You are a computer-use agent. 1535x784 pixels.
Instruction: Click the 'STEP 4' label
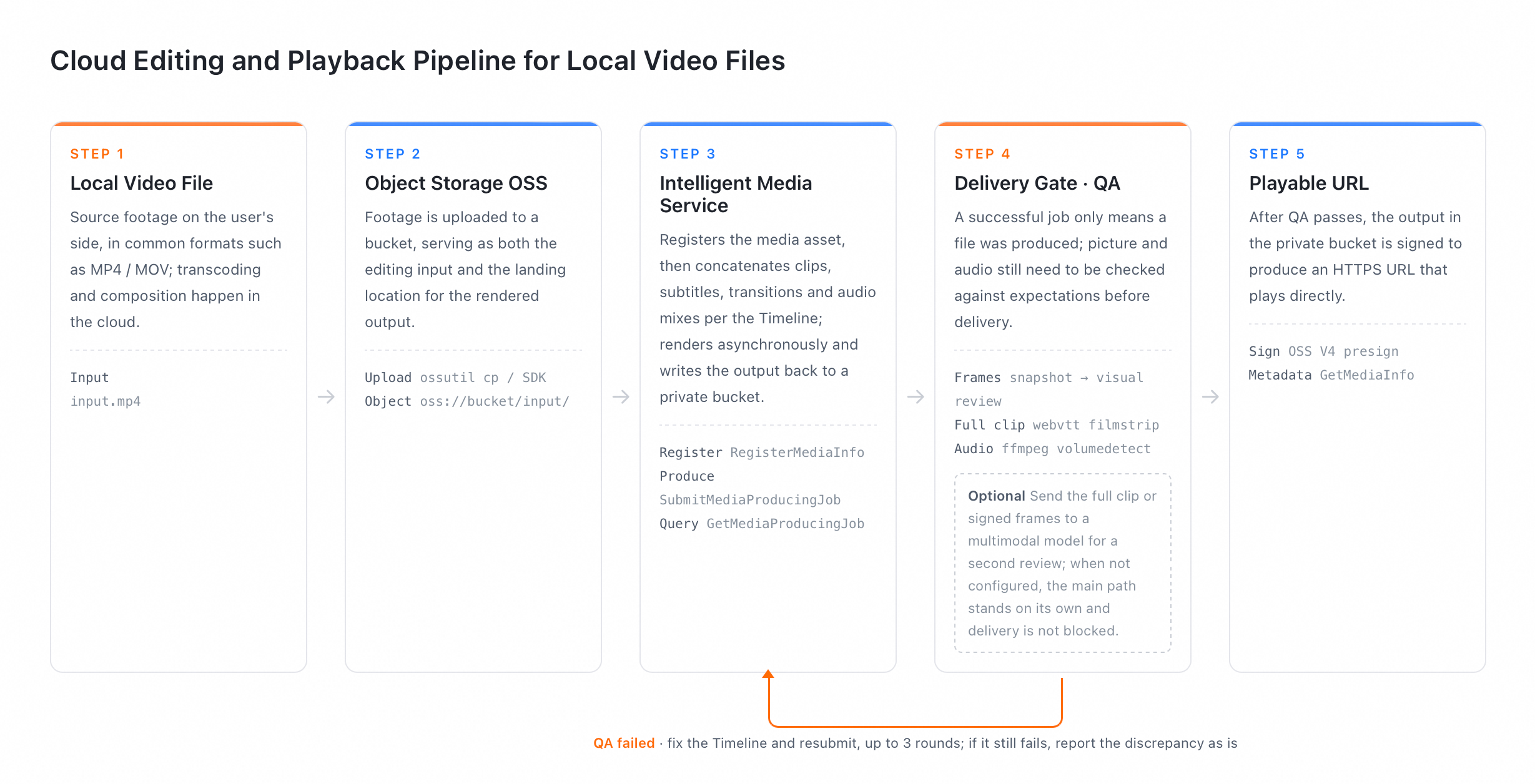pyautogui.click(x=982, y=154)
